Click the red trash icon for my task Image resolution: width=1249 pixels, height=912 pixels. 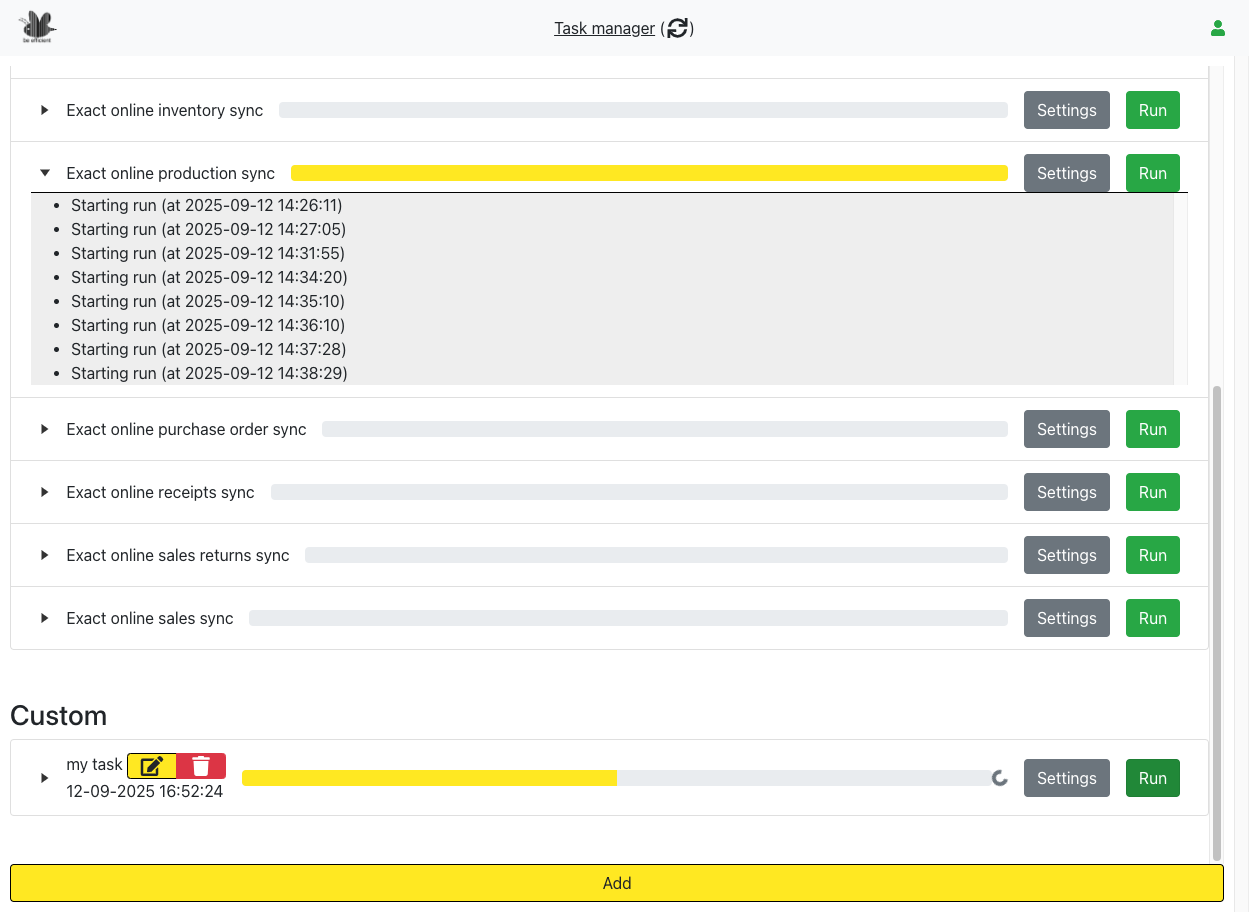(201, 766)
